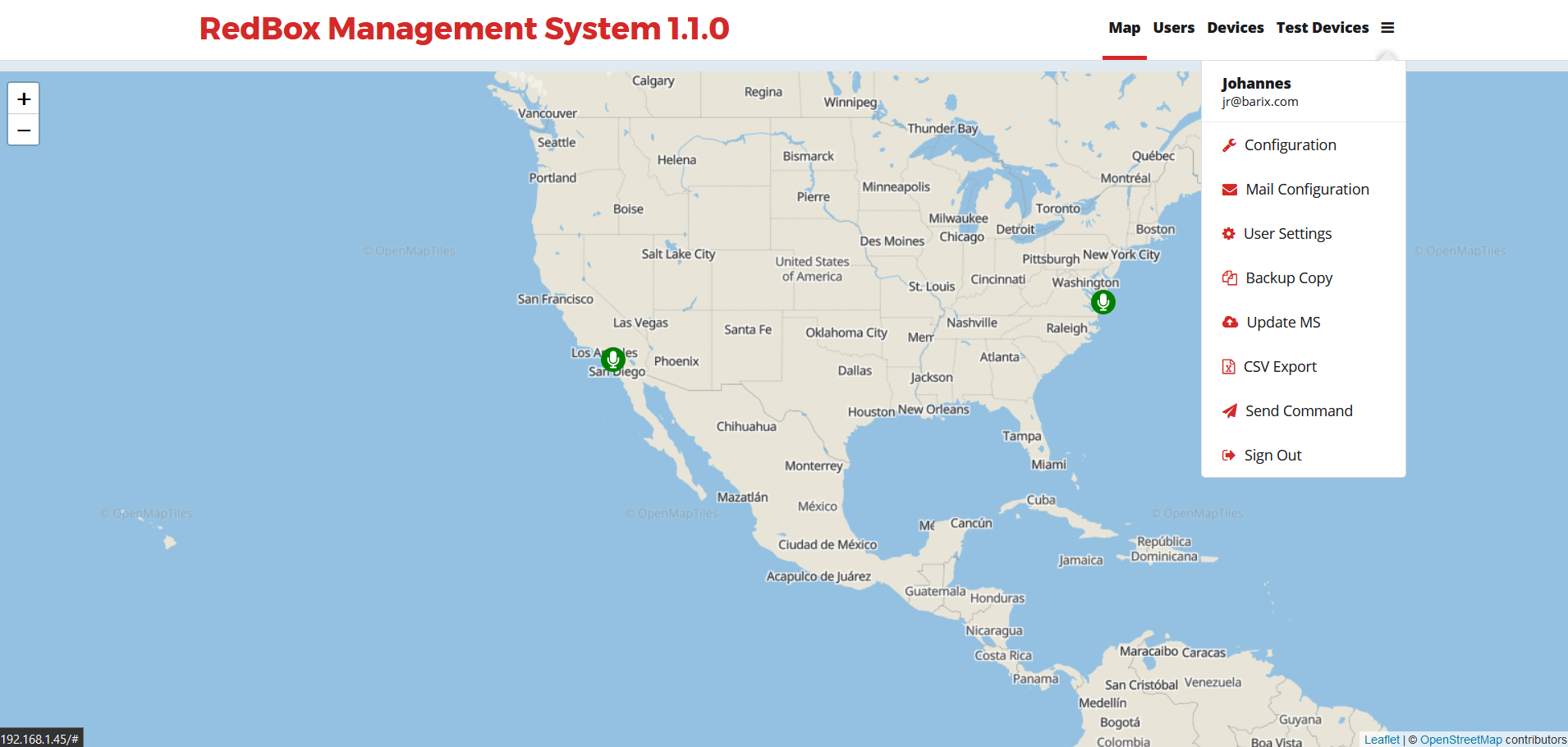Select the microphone marker near Los Angeles
This screenshot has height=747, width=1568.
coord(613,359)
